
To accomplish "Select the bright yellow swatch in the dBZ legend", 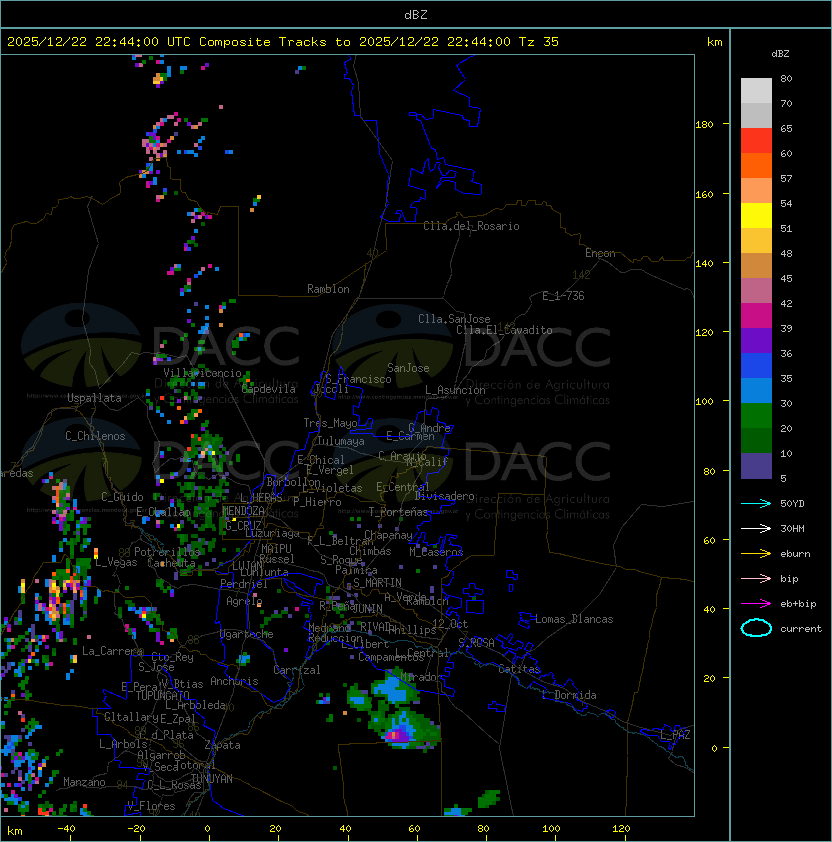I will click(756, 216).
